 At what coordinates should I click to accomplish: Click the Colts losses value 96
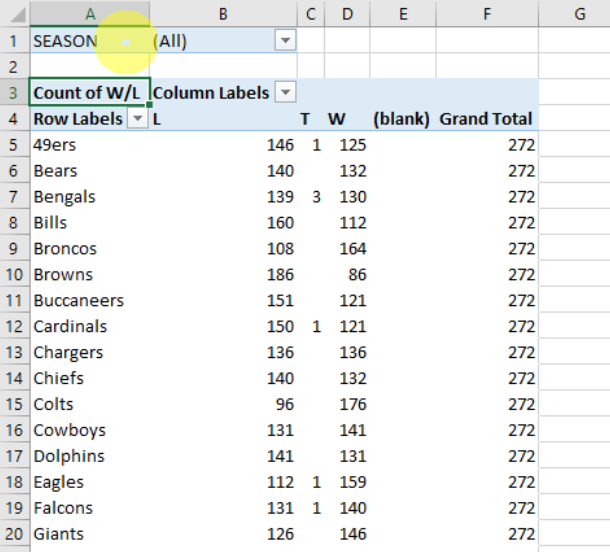[x=285, y=405]
